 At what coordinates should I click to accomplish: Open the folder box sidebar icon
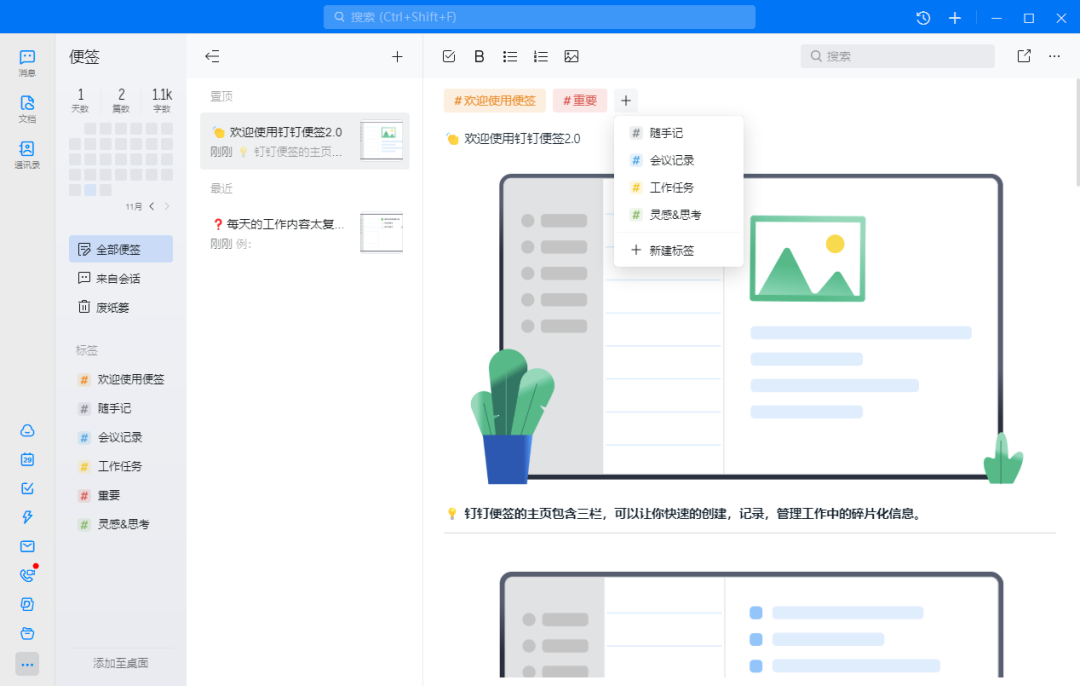[27, 633]
